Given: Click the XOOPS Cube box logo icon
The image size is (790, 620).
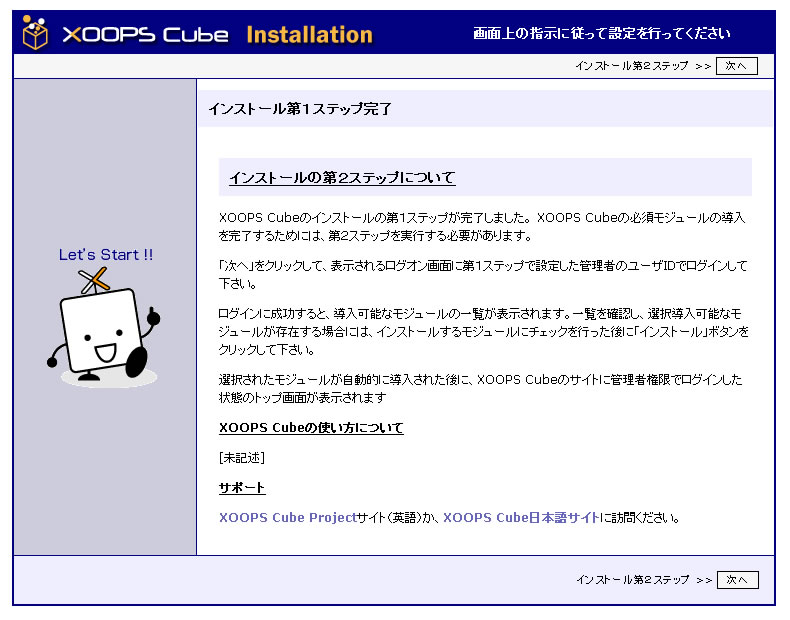Looking at the screenshot, I should (x=35, y=33).
